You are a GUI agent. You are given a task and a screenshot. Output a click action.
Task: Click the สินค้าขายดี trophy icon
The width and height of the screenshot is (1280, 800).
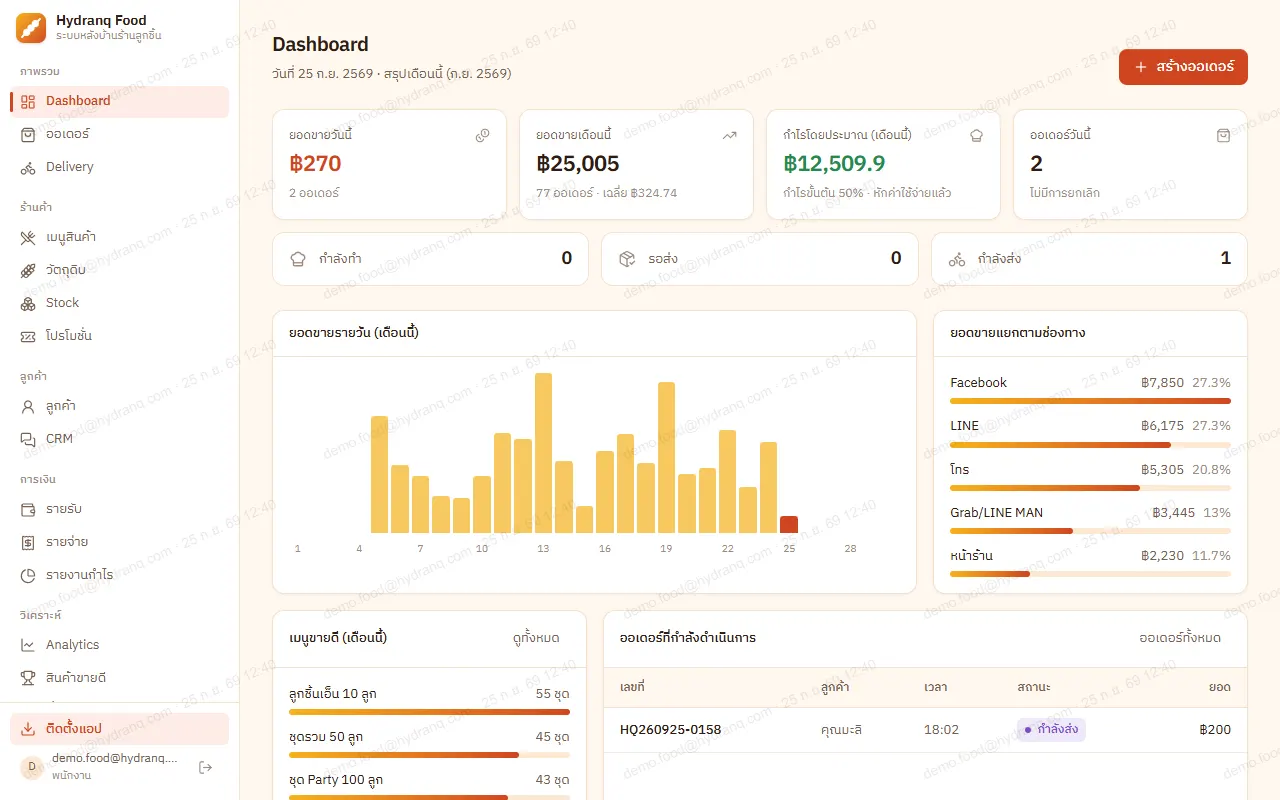[x=28, y=678]
